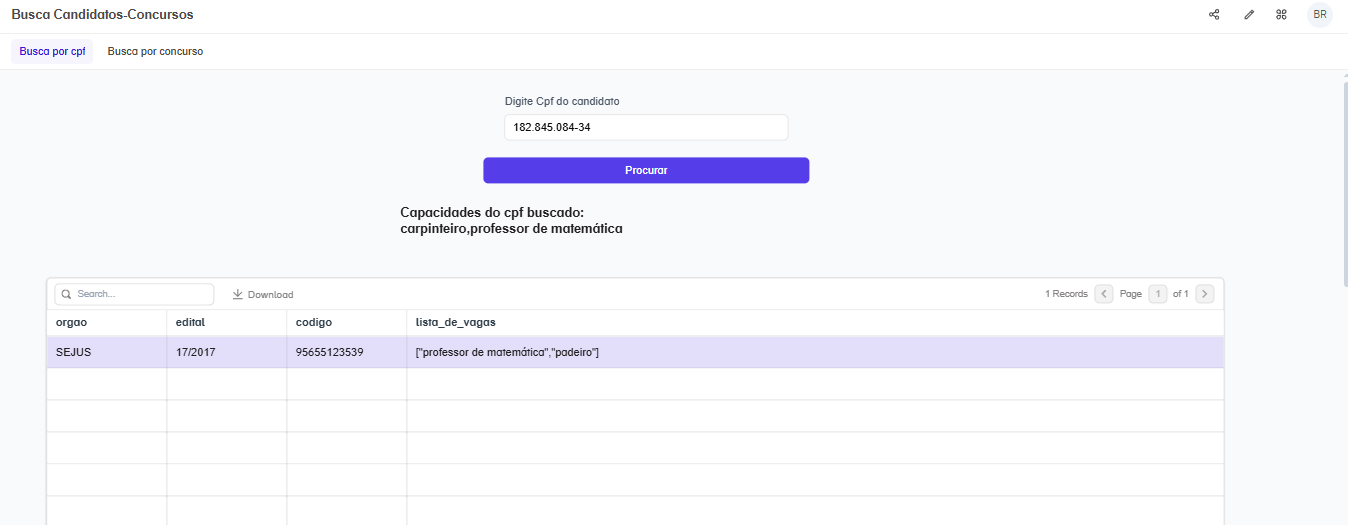Click the magnifier icon in table search
The width and height of the screenshot is (1348, 525).
67,295
